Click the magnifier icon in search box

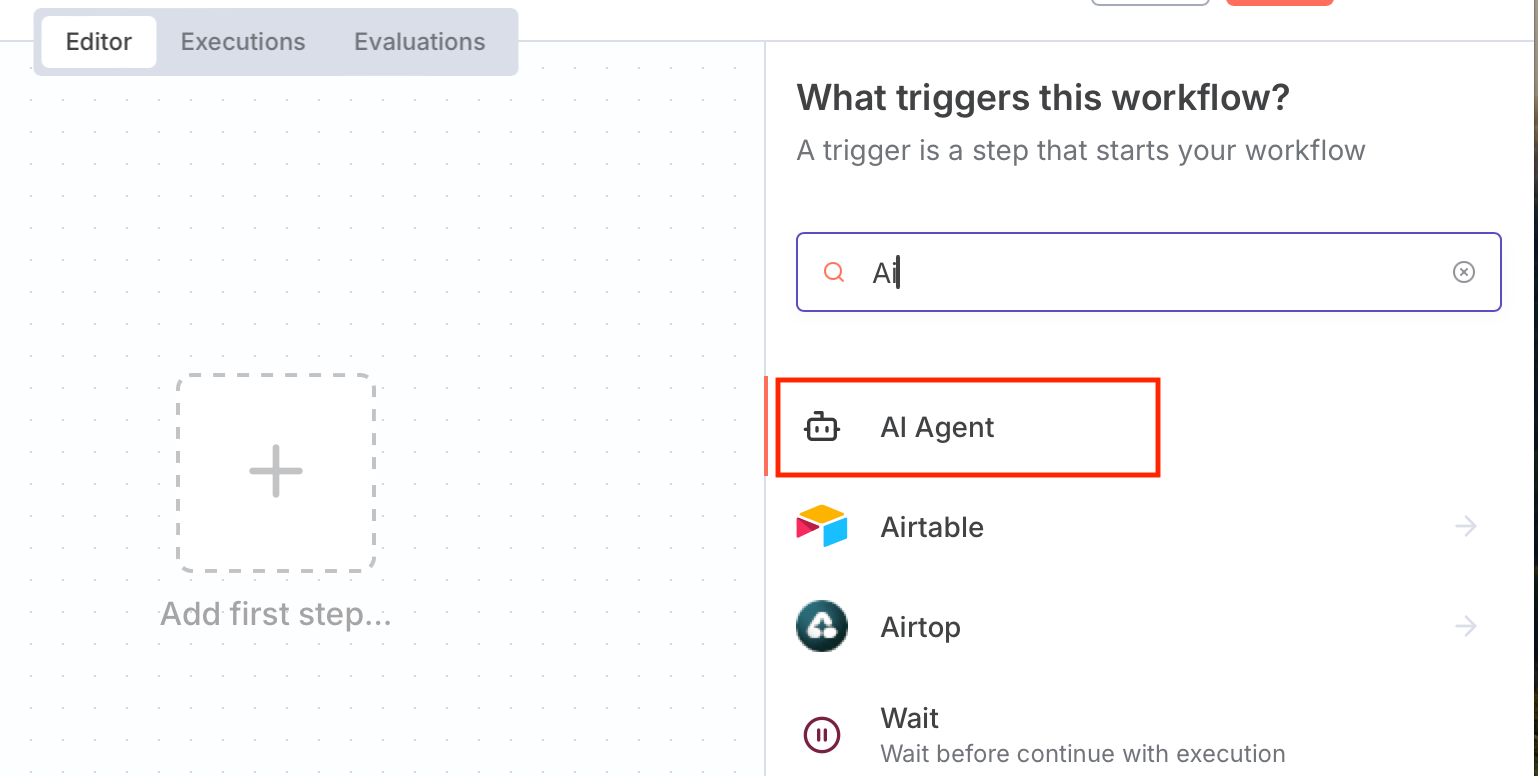point(833,273)
